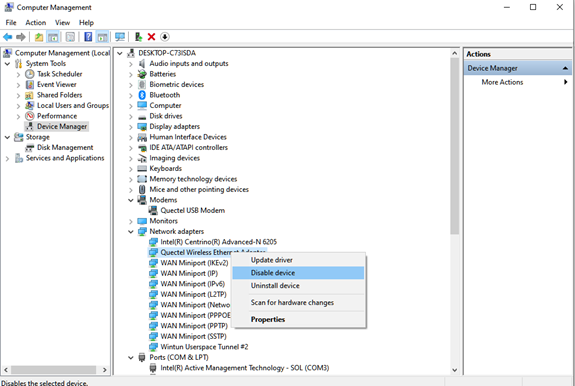Toggle Show/Hide Console Tree toolbar icon
Screen dimensions: 575x386
53,37
